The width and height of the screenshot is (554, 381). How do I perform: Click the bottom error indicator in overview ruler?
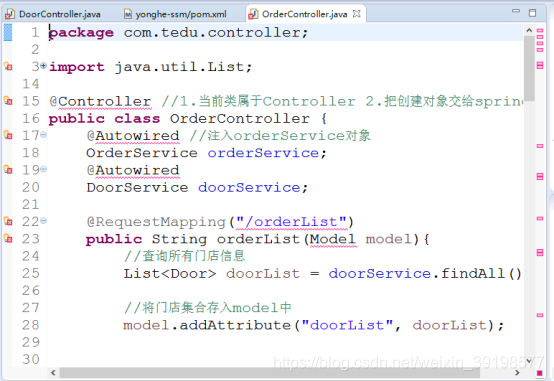point(540,373)
